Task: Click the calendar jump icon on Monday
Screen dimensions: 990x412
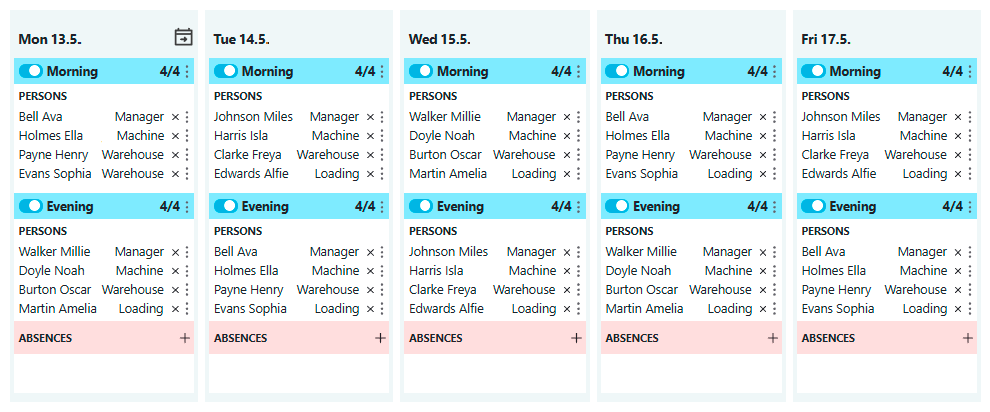Action: click(x=183, y=37)
